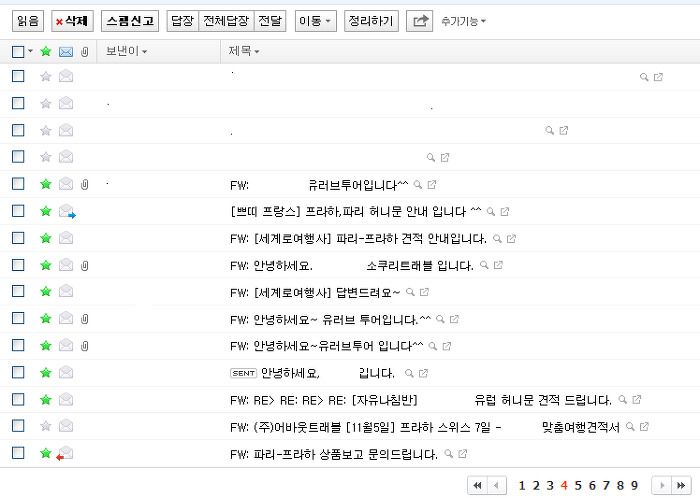Toggle the select-all checkbox in header
This screenshot has width=700, height=498.
click(18, 52)
